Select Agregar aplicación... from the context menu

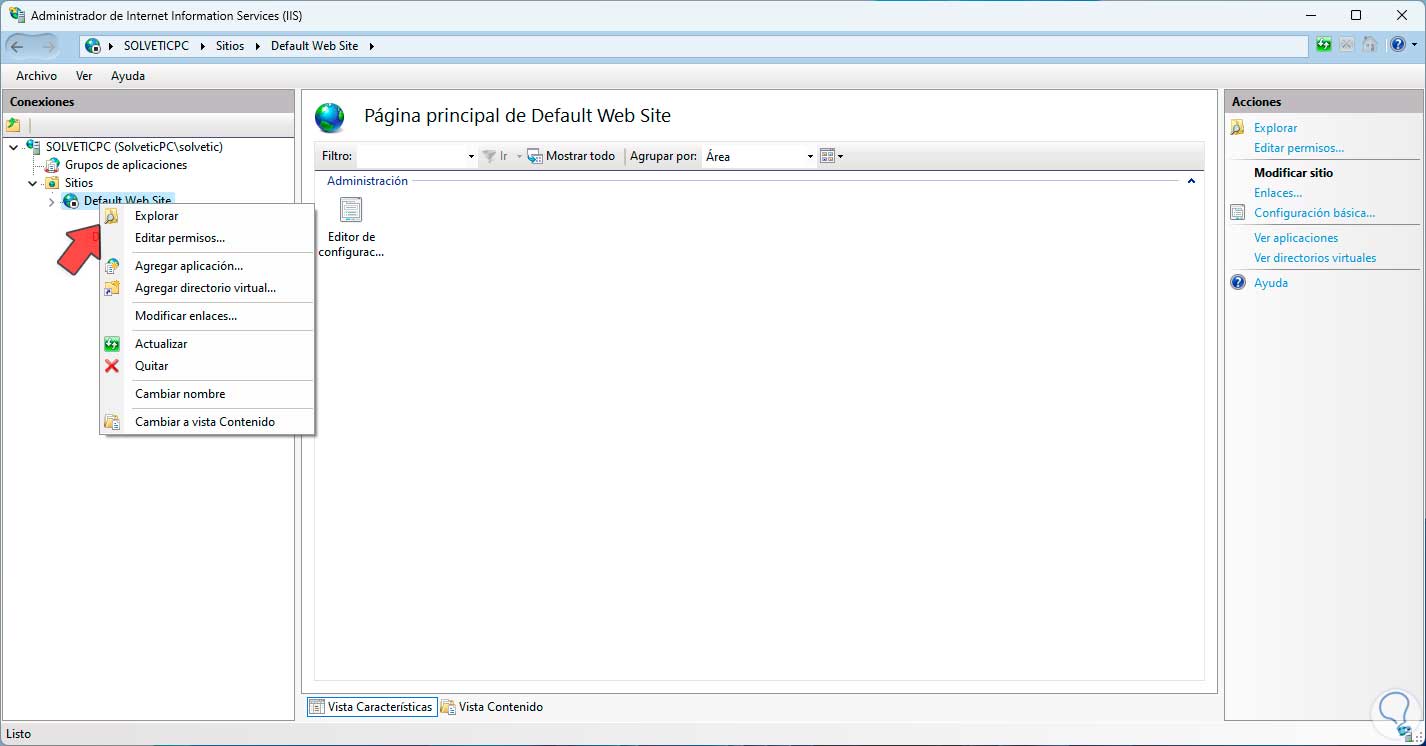208,266
